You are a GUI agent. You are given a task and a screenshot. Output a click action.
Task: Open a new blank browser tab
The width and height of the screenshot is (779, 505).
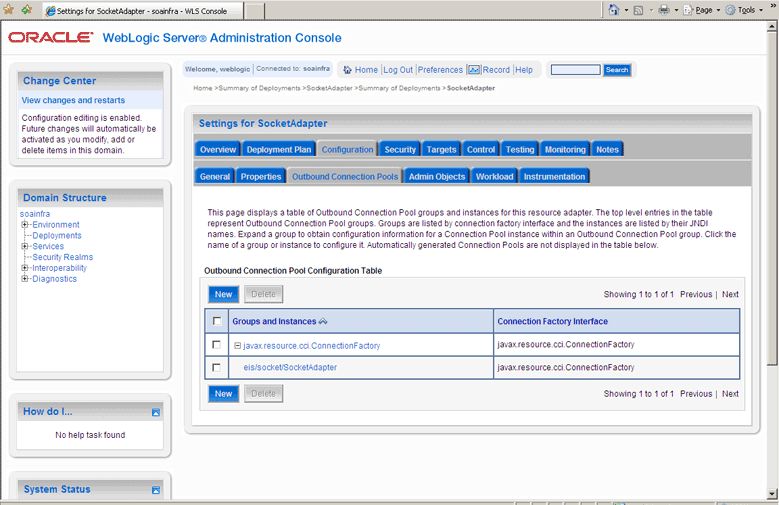tap(254, 11)
